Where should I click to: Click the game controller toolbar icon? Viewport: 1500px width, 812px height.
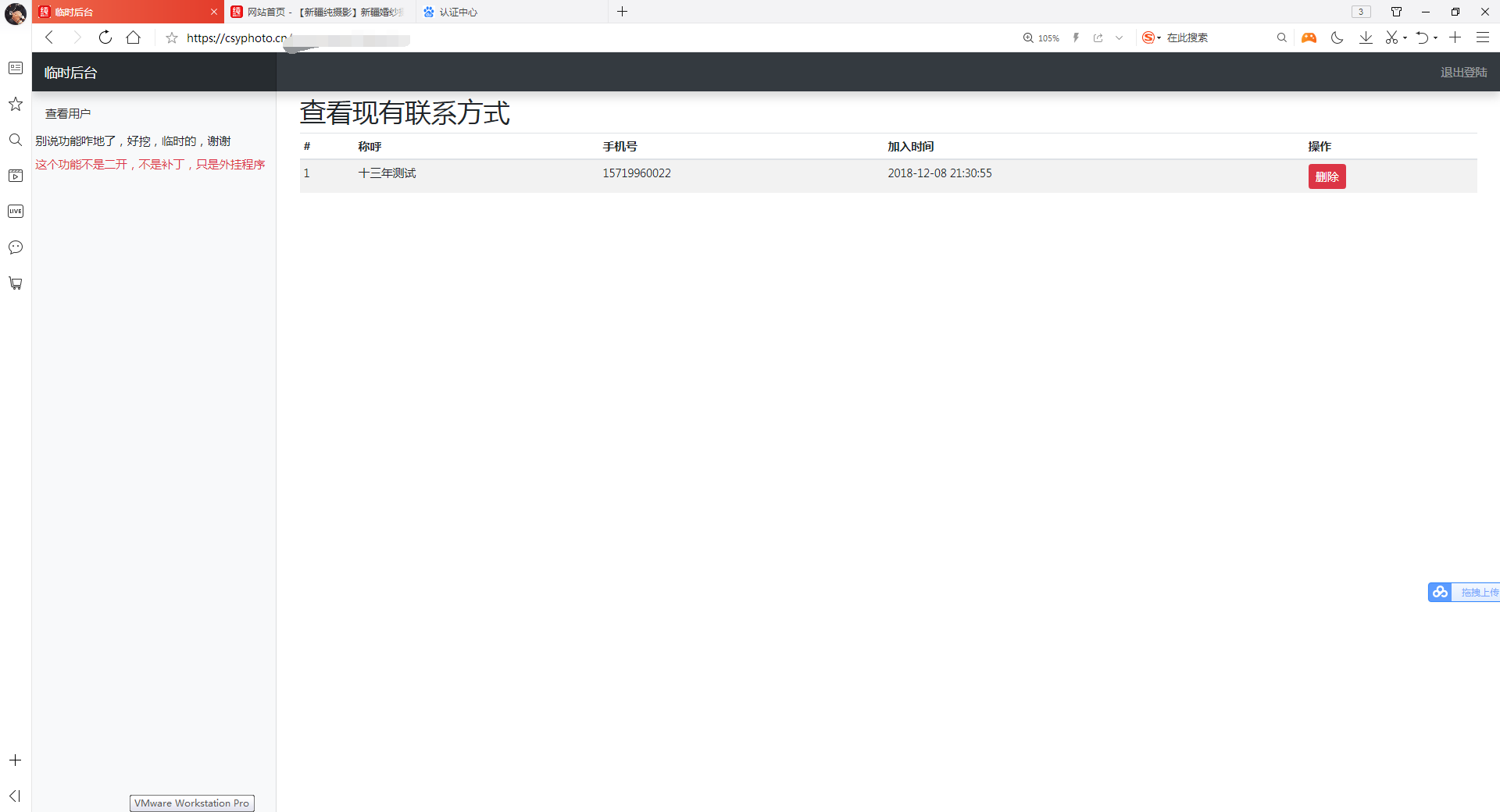1309,37
